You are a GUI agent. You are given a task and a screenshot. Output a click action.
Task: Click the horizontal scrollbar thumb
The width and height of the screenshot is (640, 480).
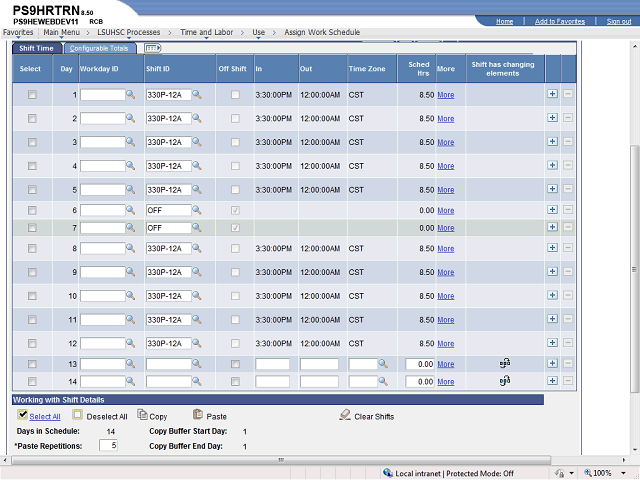[x=281, y=460]
